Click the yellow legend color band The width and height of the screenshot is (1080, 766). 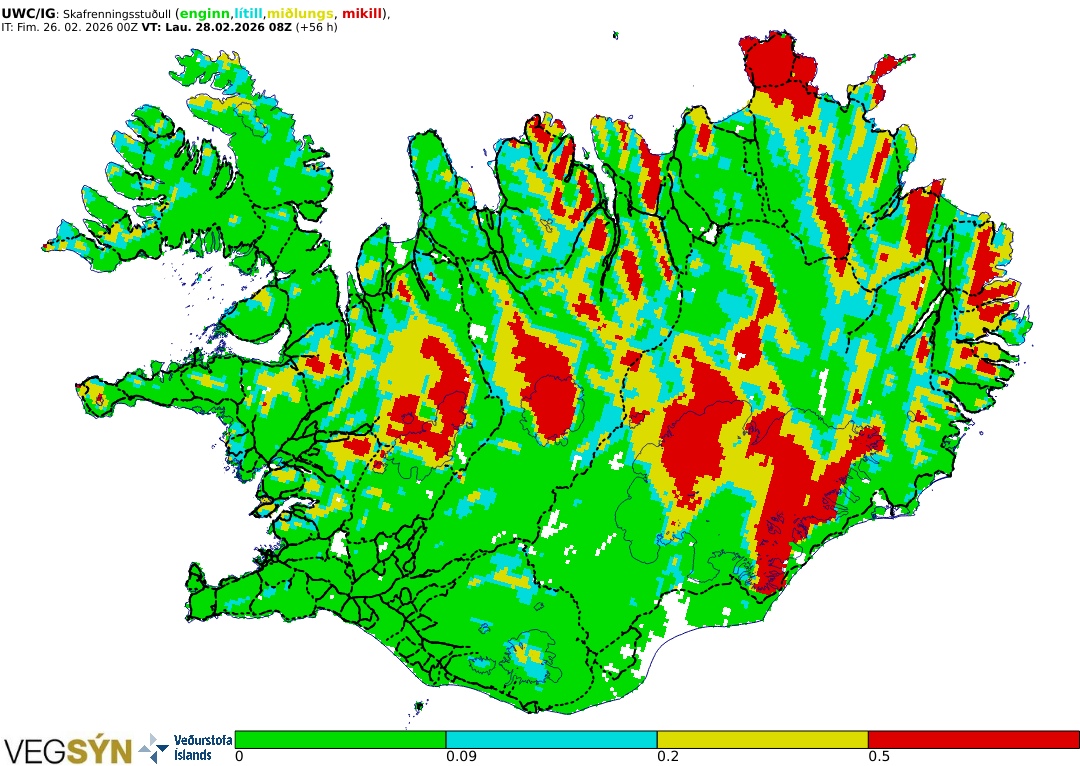762,740
